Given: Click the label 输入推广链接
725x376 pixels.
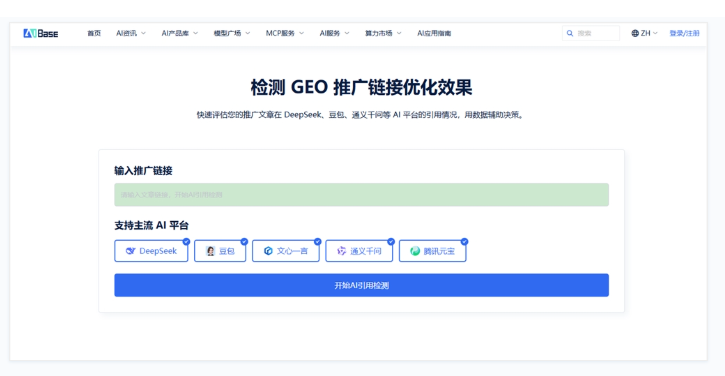Looking at the screenshot, I should click(143, 171).
